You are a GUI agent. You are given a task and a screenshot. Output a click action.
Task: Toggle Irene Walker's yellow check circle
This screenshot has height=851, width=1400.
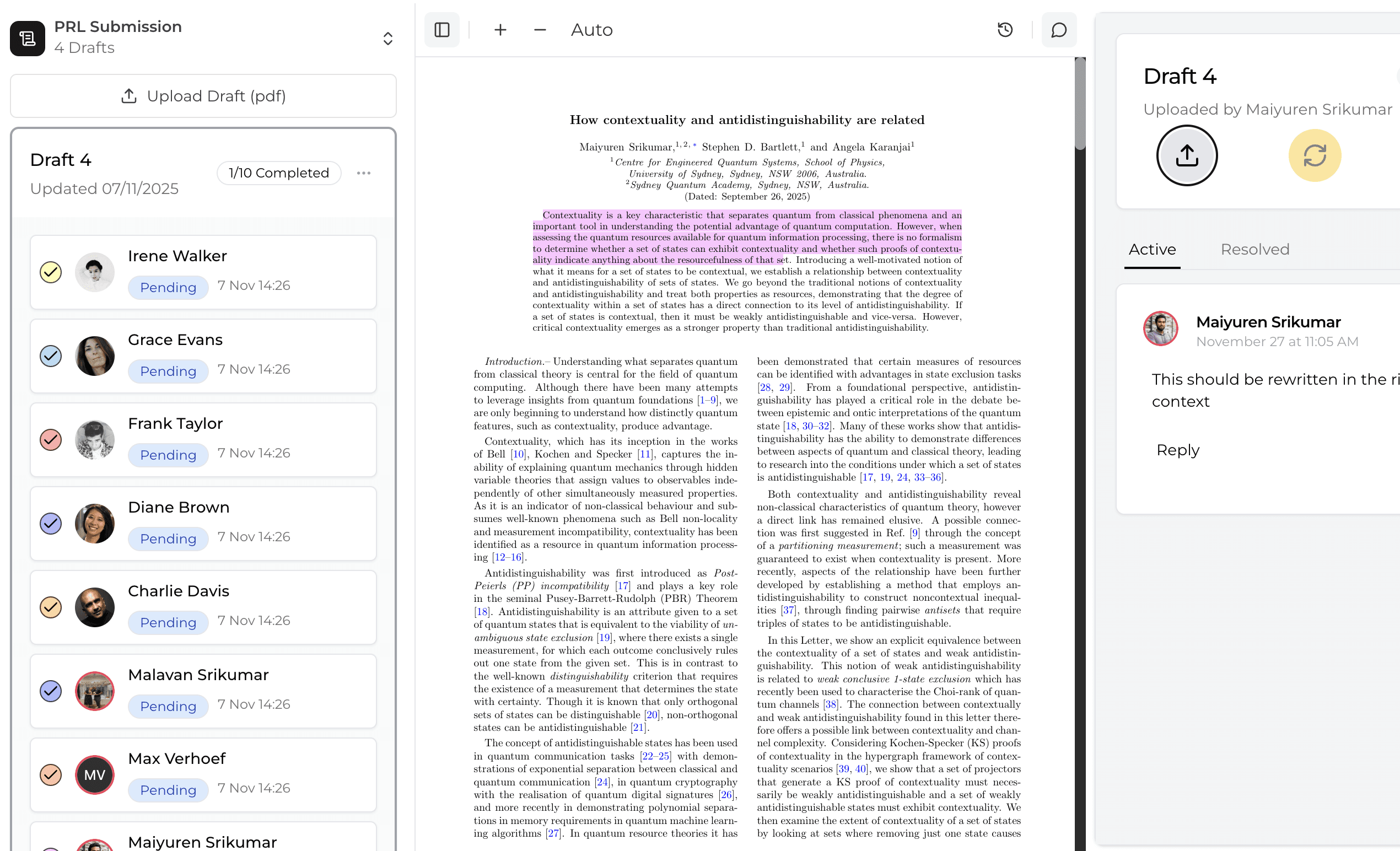[51, 272]
